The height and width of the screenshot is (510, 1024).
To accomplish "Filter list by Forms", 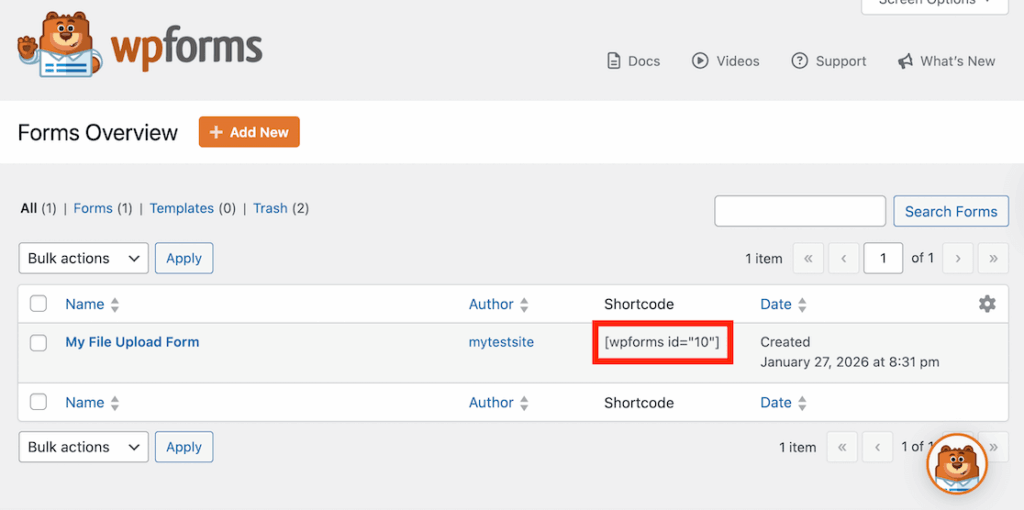I will point(93,208).
